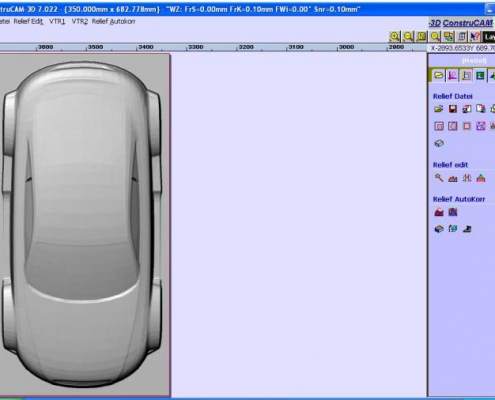The height and width of the screenshot is (400, 495).
Task: Save relief using the floppy disk icon
Action: (453, 109)
